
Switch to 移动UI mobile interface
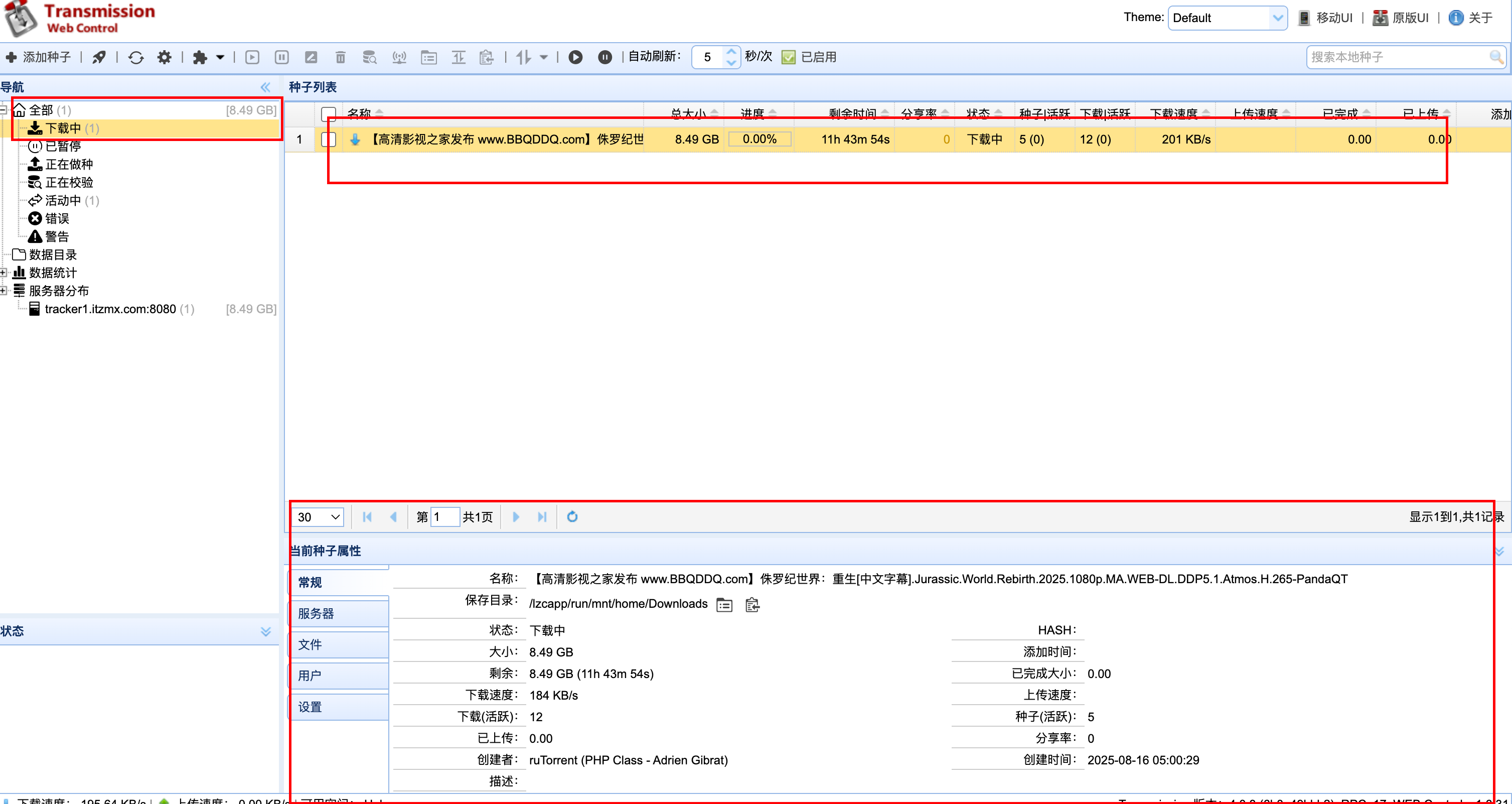point(1326,18)
